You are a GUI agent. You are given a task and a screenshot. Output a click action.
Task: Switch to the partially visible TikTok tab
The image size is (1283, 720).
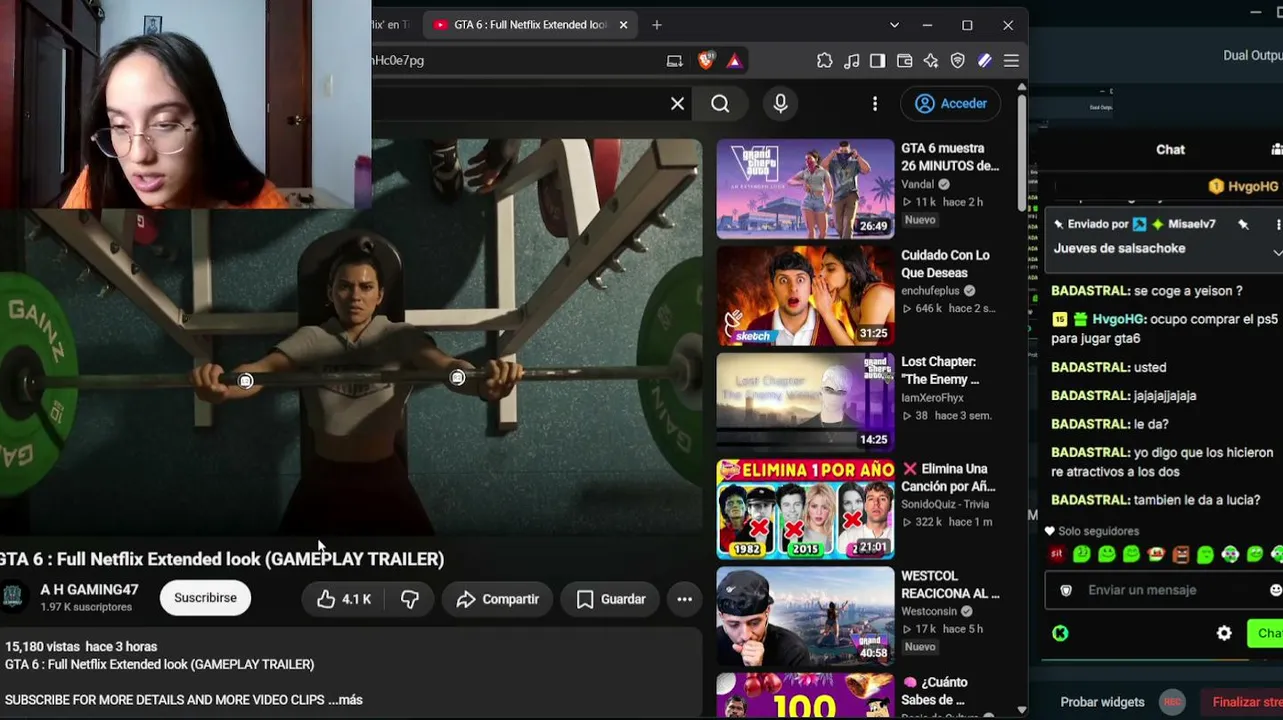coord(391,25)
